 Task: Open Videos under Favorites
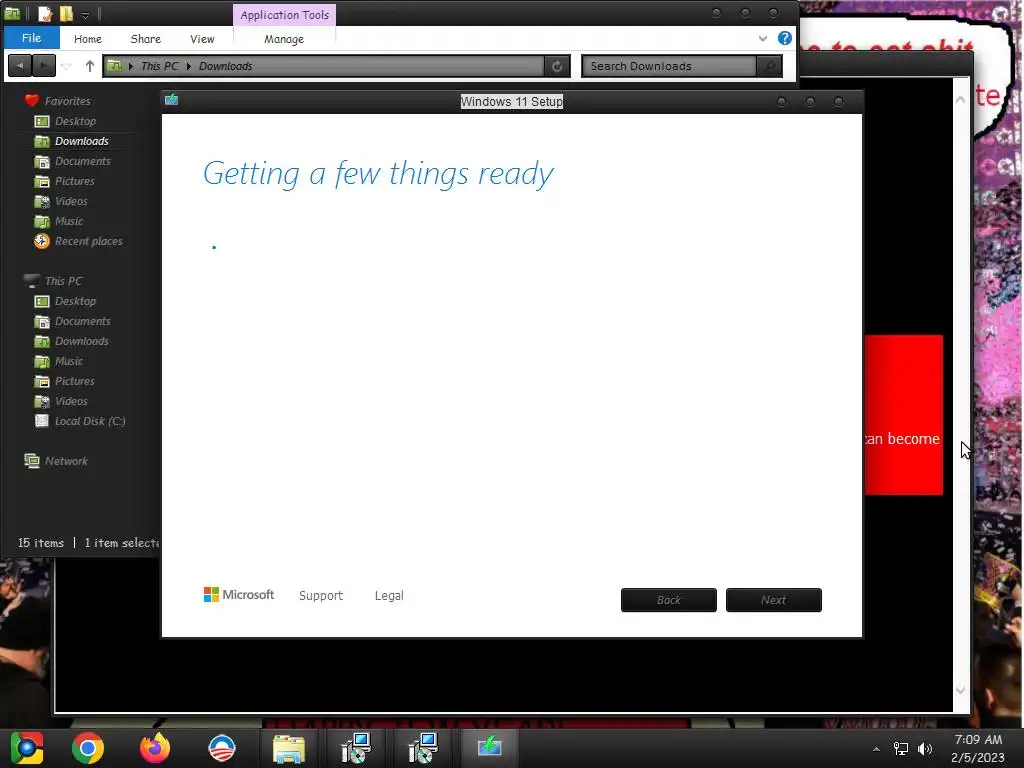click(x=71, y=201)
